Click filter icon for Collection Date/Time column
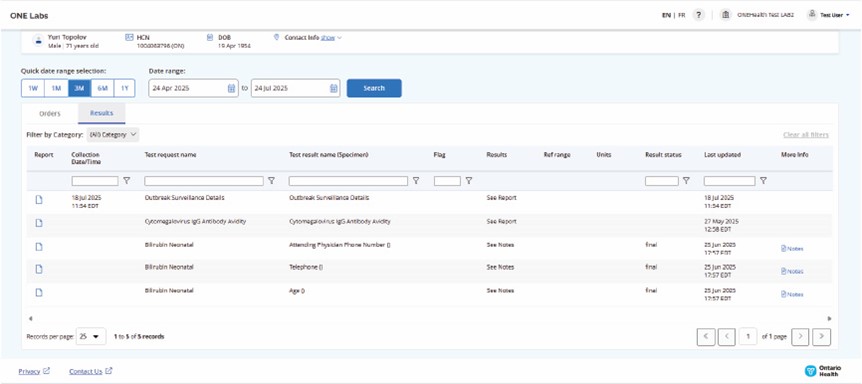The image size is (862, 384). click(x=126, y=181)
